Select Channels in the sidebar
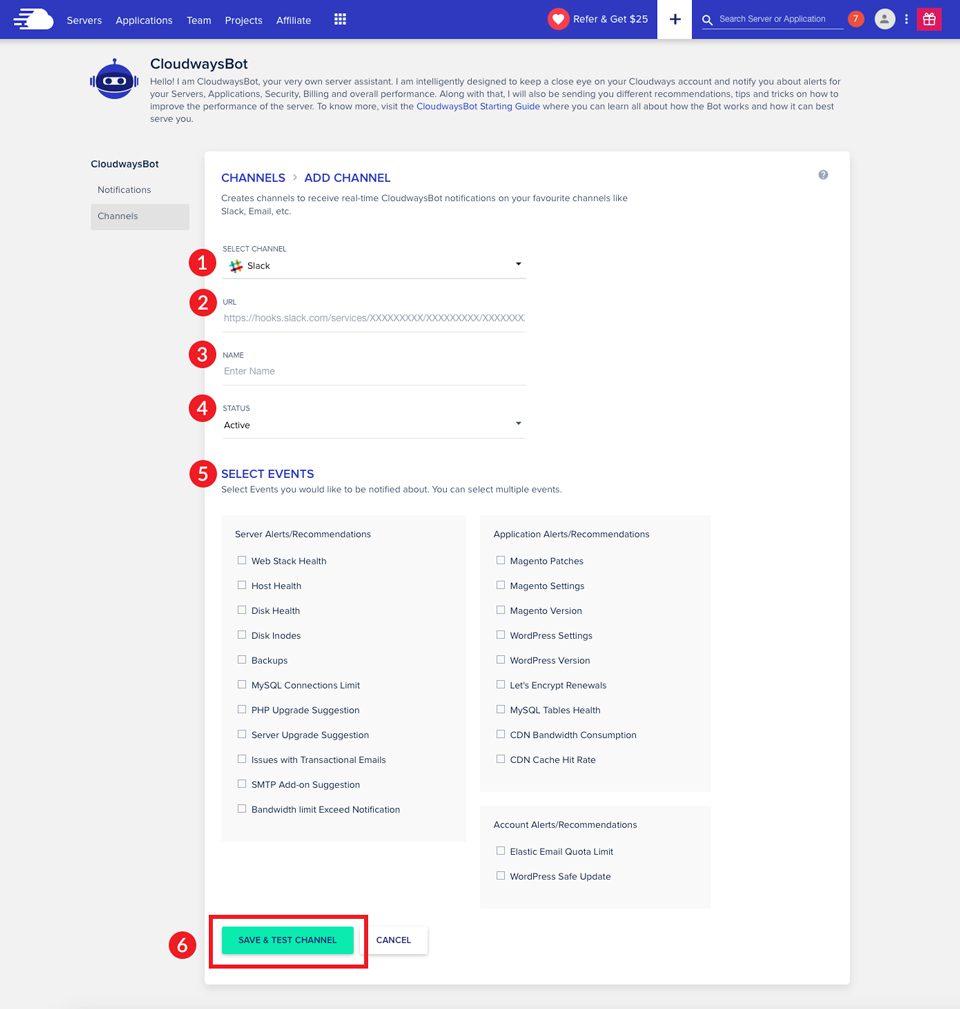This screenshot has width=960, height=1009. [x=140, y=216]
